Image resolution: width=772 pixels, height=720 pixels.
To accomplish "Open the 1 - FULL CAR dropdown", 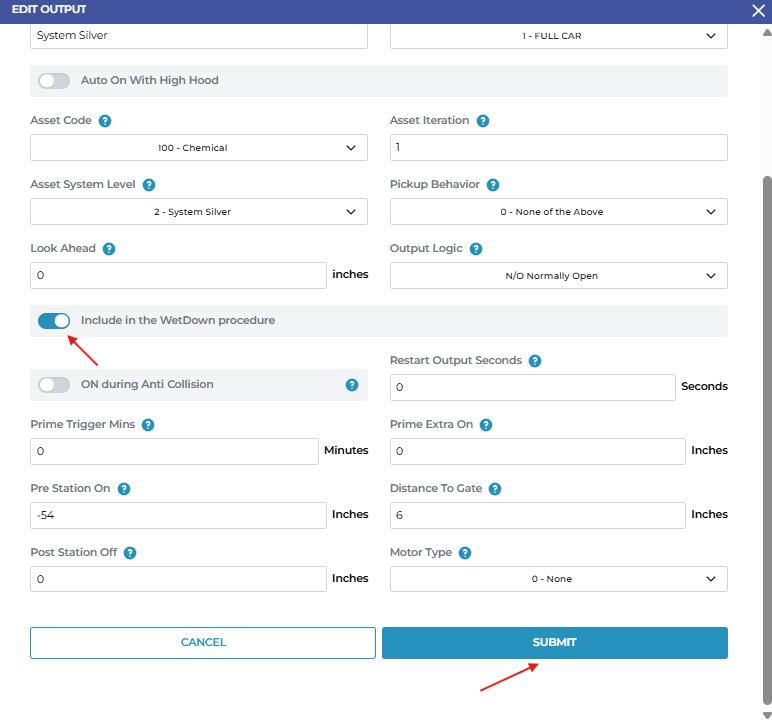I will click(558, 36).
